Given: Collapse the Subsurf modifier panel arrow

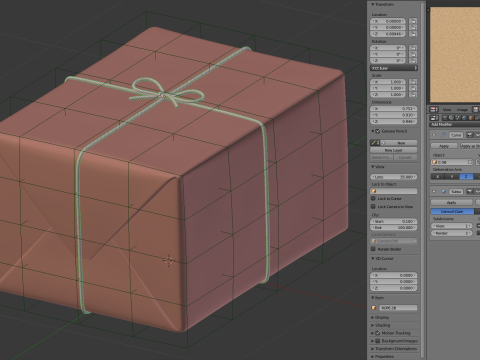Looking at the screenshot, I should (434, 192).
